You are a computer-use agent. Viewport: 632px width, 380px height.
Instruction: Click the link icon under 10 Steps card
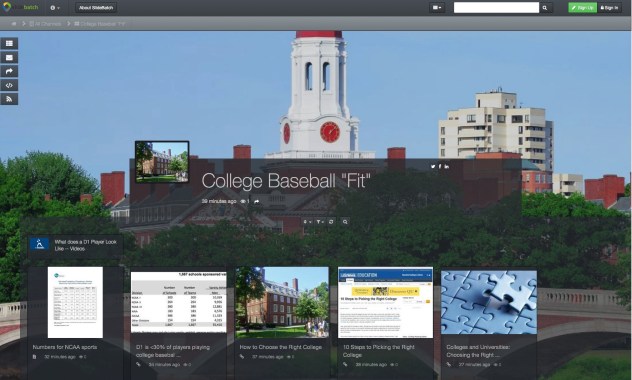pos(345,365)
